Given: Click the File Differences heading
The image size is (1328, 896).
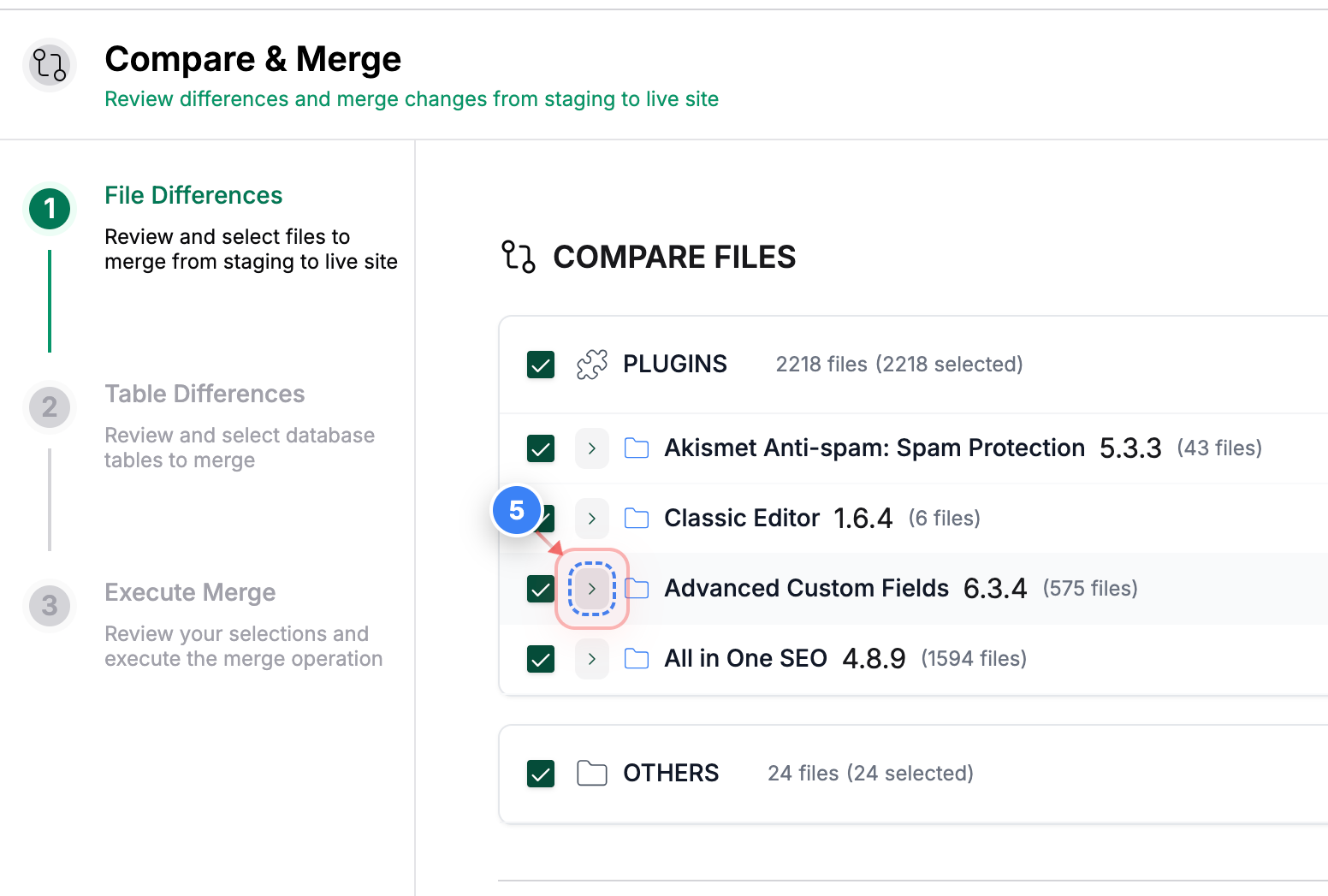Looking at the screenshot, I should click(193, 195).
